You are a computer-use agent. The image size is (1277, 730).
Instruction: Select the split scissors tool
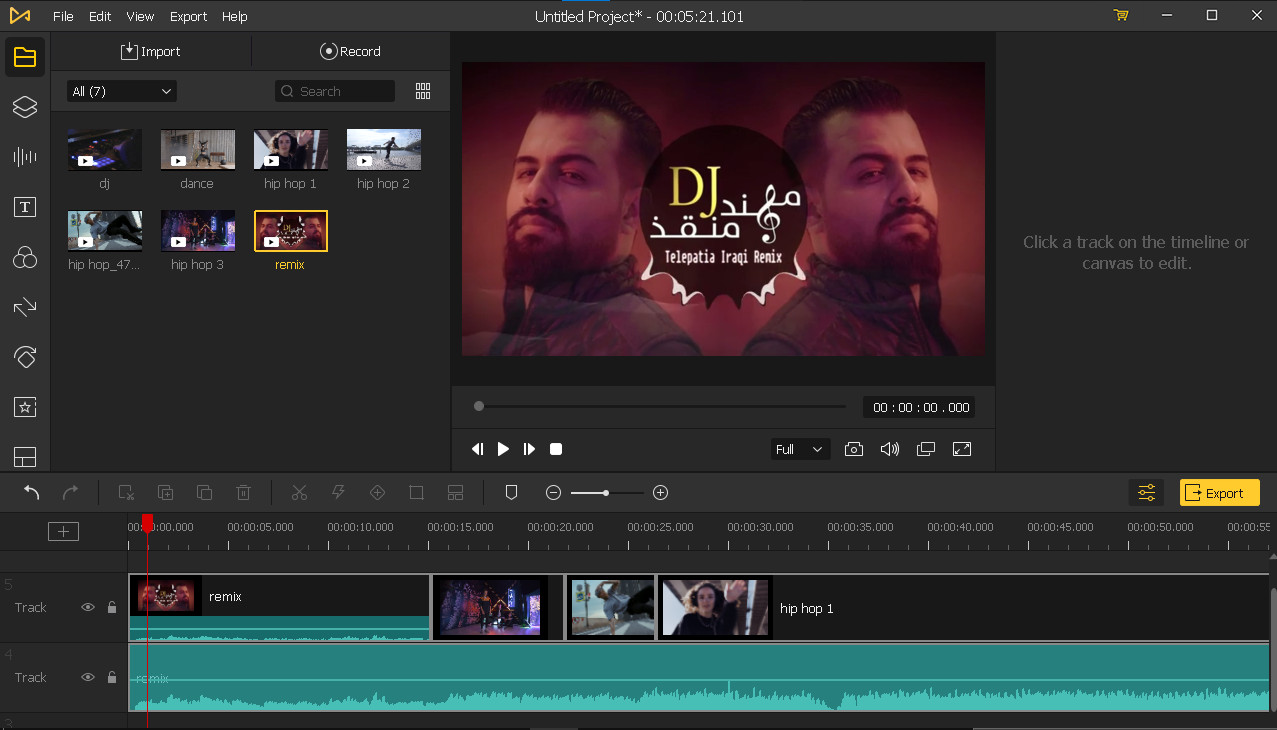point(299,492)
